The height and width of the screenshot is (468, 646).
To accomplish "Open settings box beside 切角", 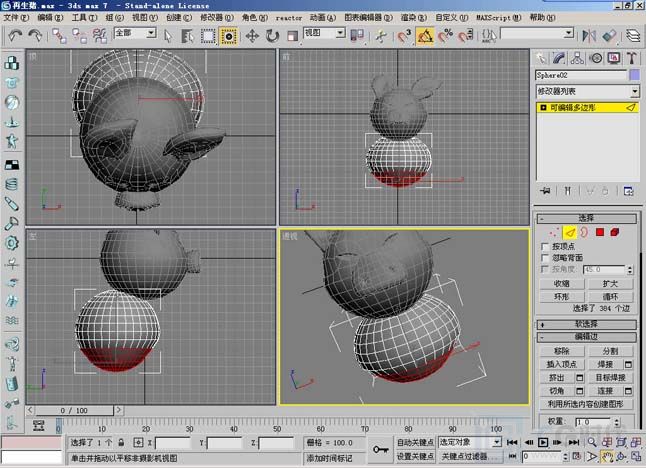I will (x=580, y=391).
